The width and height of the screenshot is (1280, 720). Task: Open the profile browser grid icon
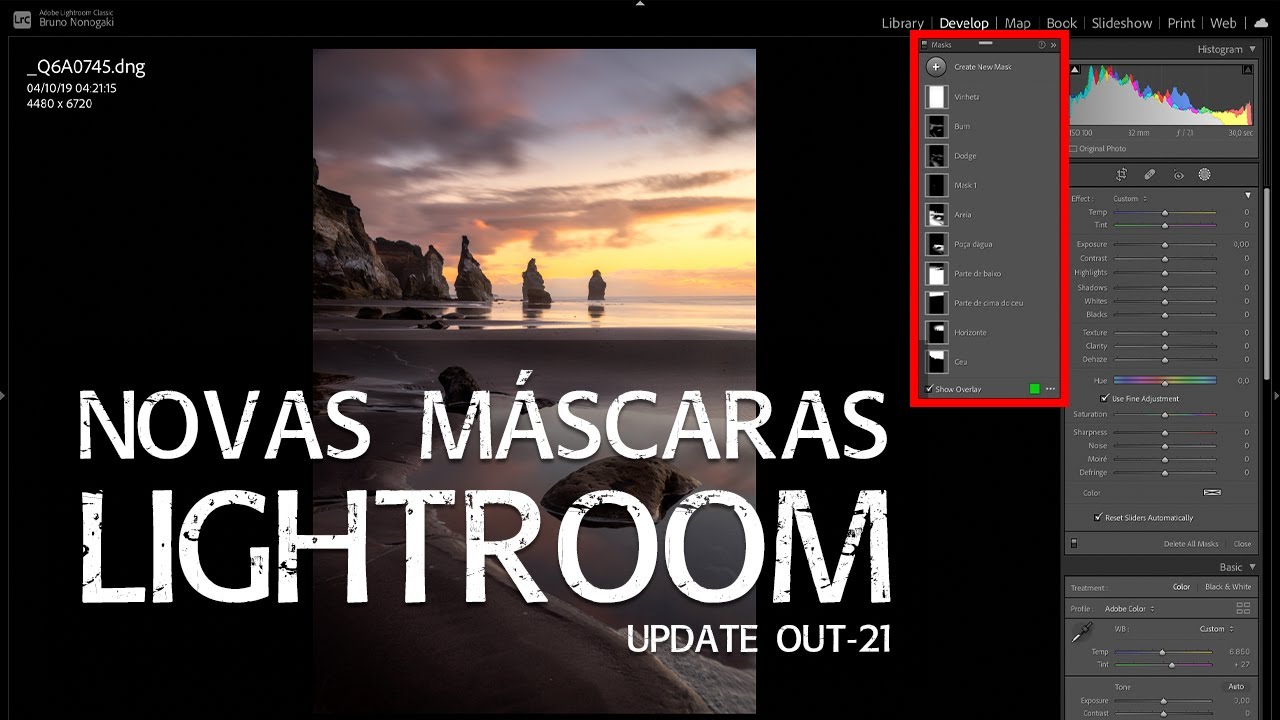pyautogui.click(x=1243, y=608)
